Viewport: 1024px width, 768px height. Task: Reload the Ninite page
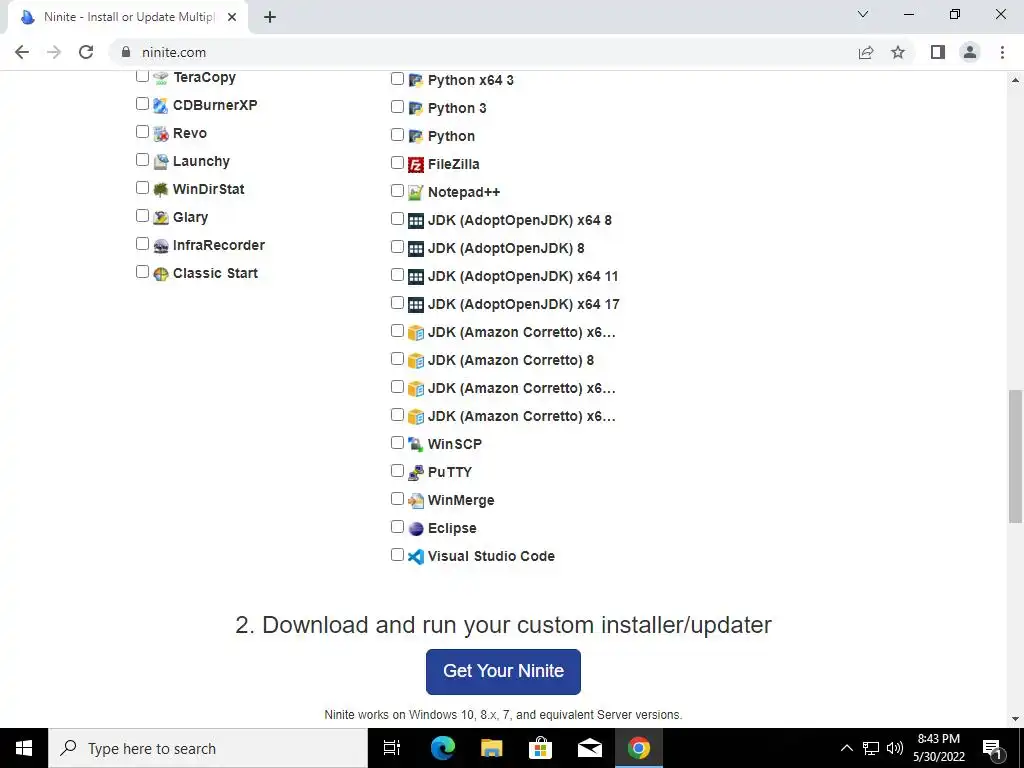(86, 52)
